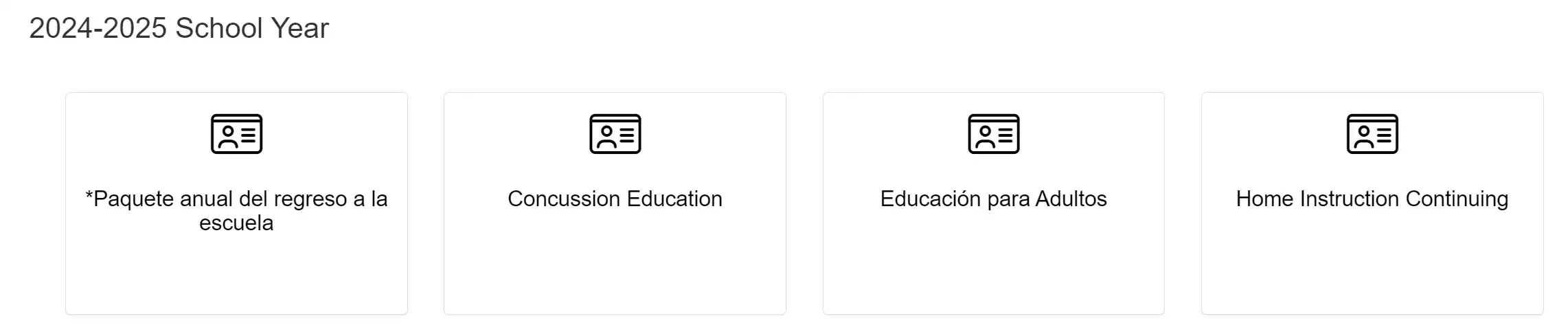Click the word 'Adultos' in third card
The image size is (1568, 334).
click(x=1071, y=199)
